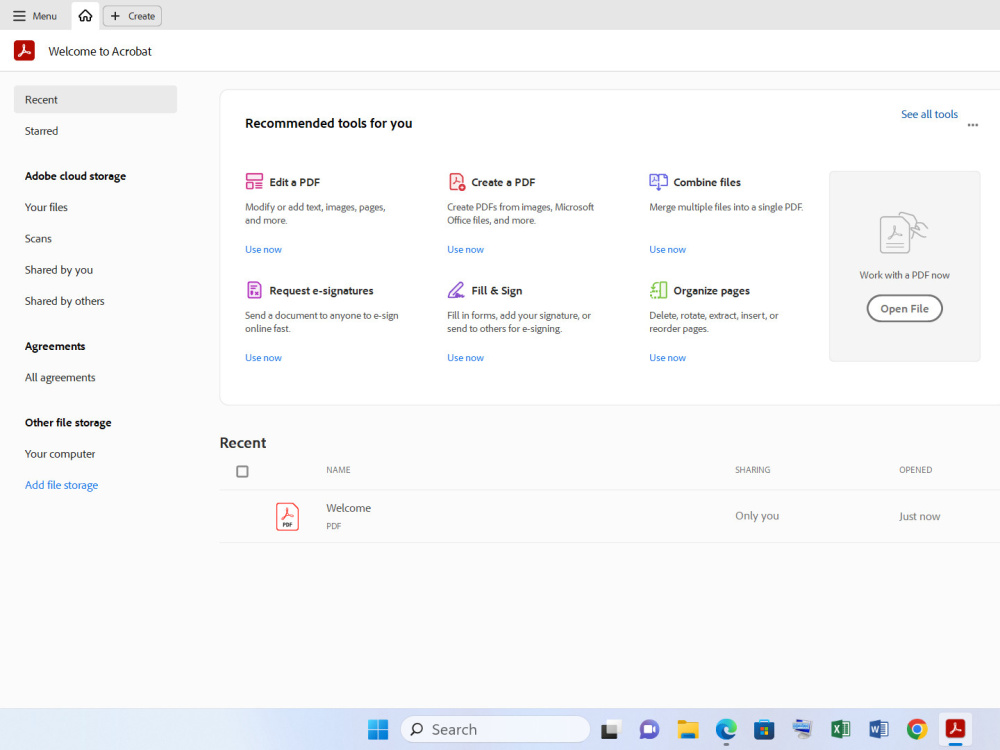Click Use now under Organize pages
Screen dimensions: 1000x750
(x=668, y=358)
